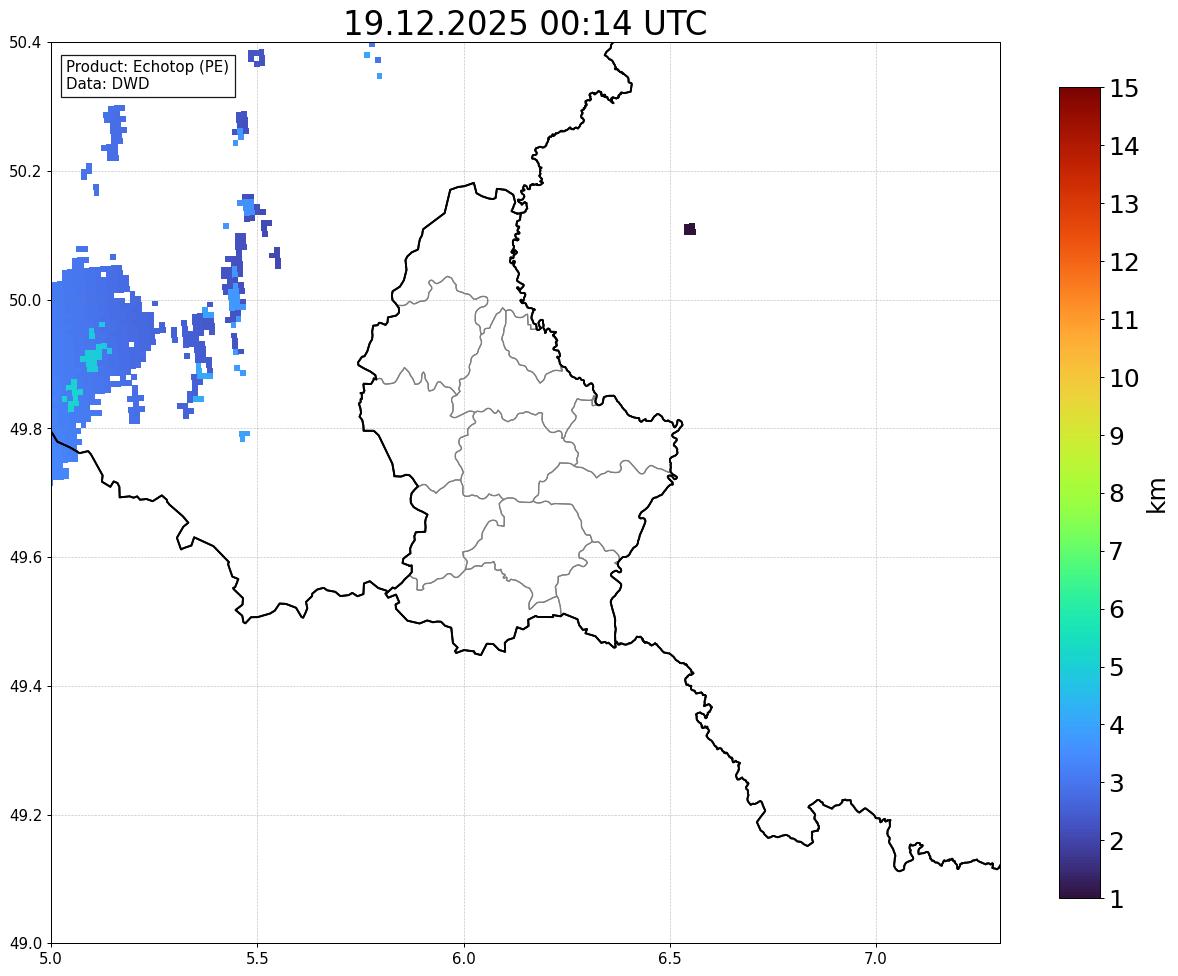
Task: Click longitude axis label 6.0
Action: 464,959
